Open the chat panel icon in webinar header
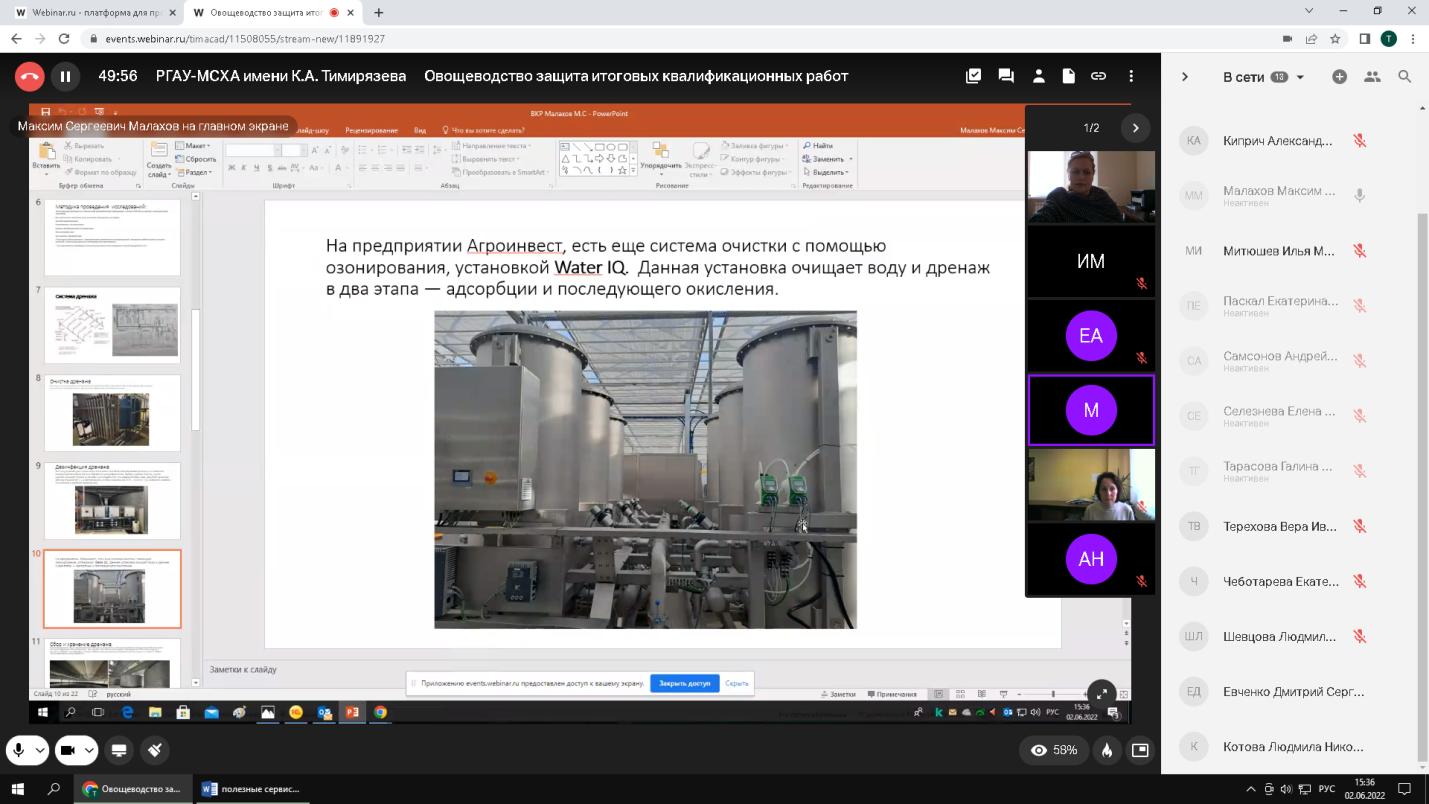 pos(1006,76)
